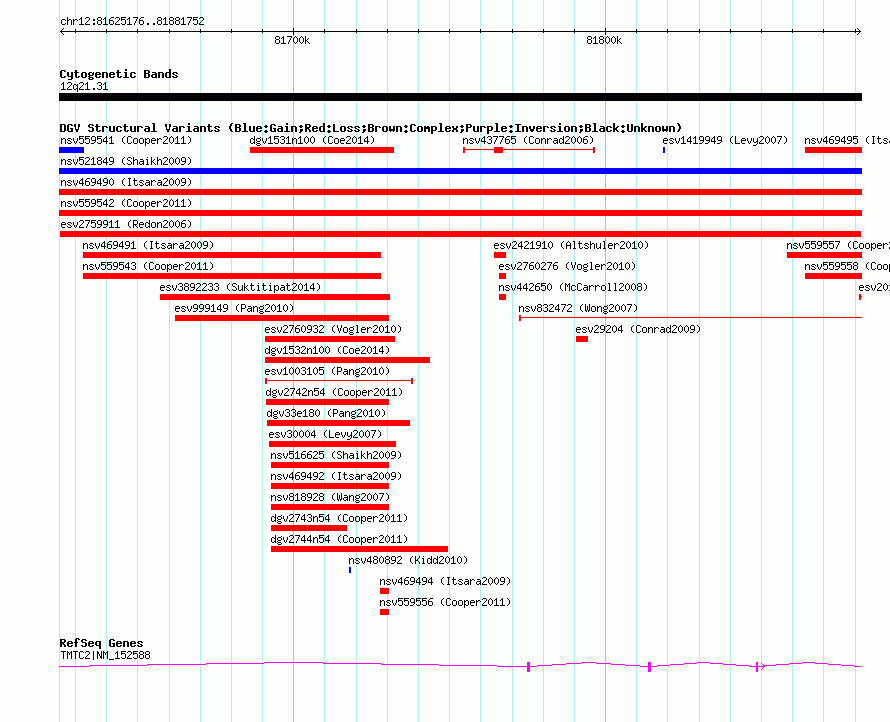This screenshot has width=890, height=722.
Task: Select nsv469491 (Itsara2009) variant label
Action: [x=148, y=245]
